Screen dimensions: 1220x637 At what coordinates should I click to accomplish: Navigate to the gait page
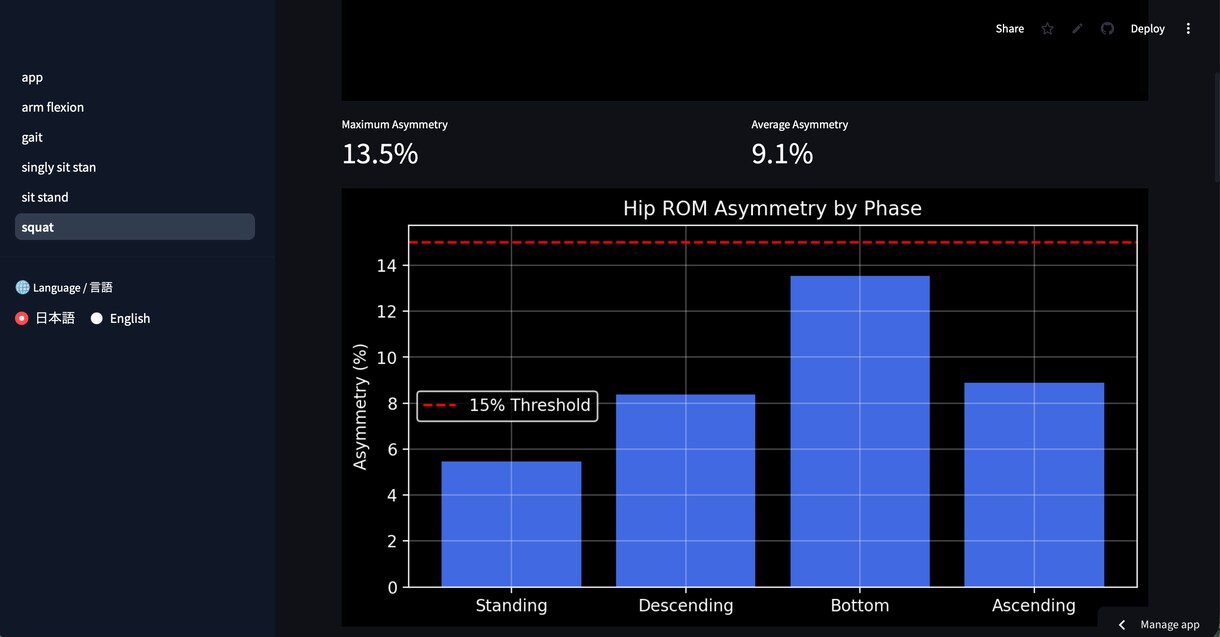(x=135, y=137)
